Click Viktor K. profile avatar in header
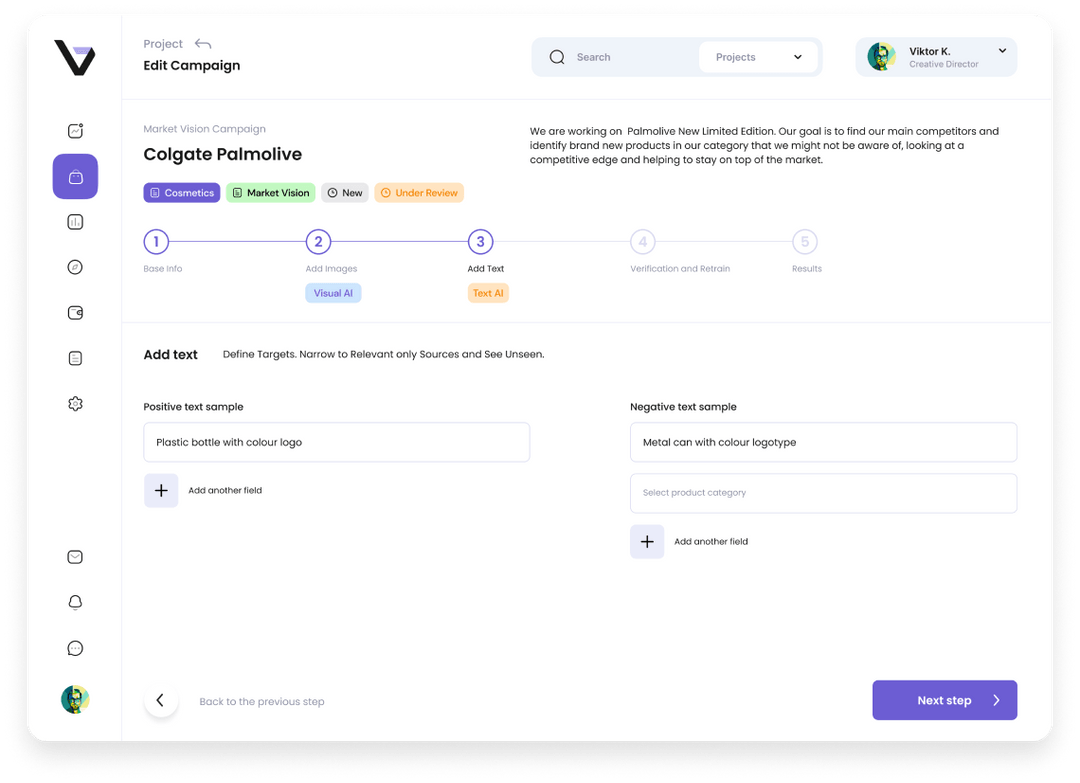 881,56
